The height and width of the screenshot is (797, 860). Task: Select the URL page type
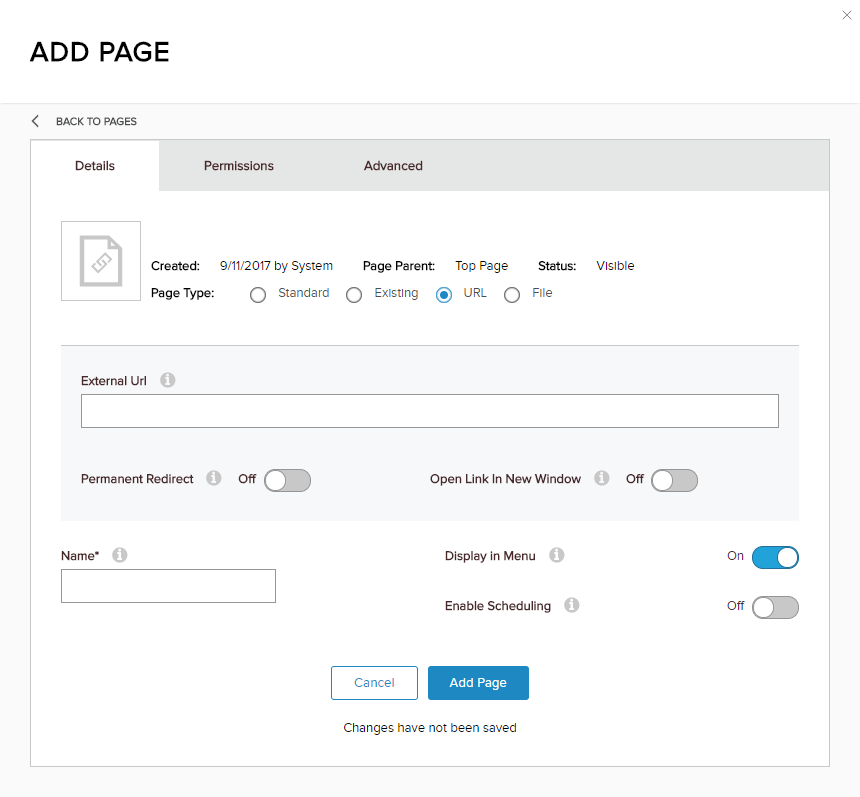pyautogui.click(x=444, y=295)
